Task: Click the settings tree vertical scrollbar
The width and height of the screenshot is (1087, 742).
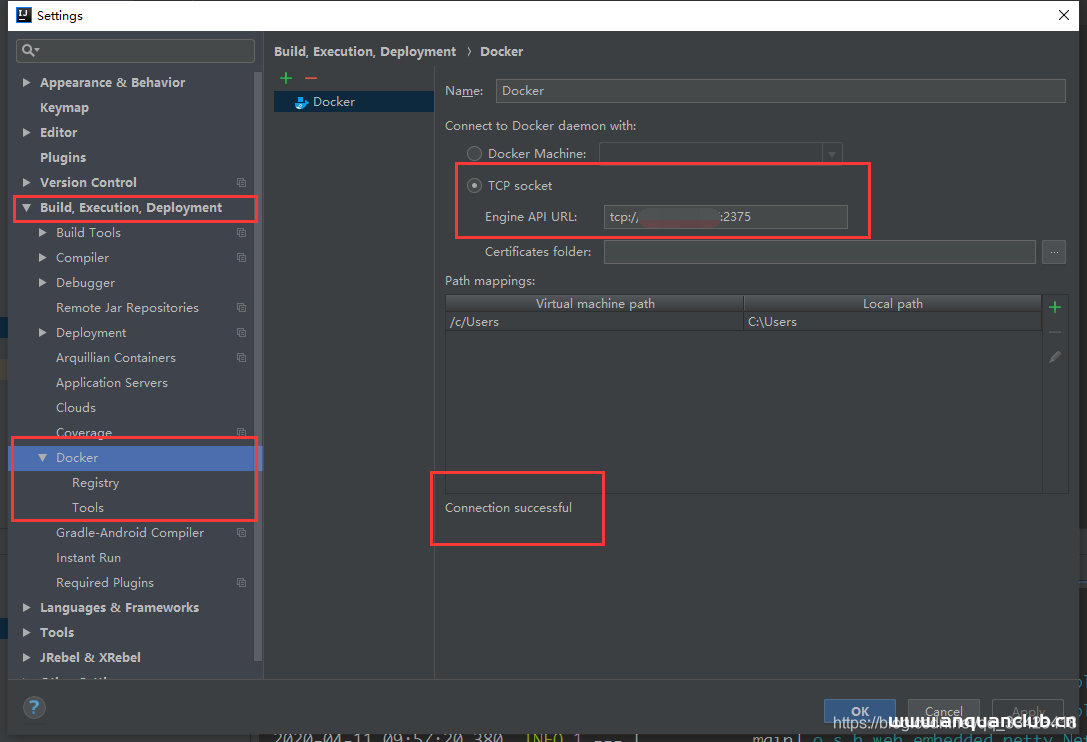Action: click(x=258, y=366)
